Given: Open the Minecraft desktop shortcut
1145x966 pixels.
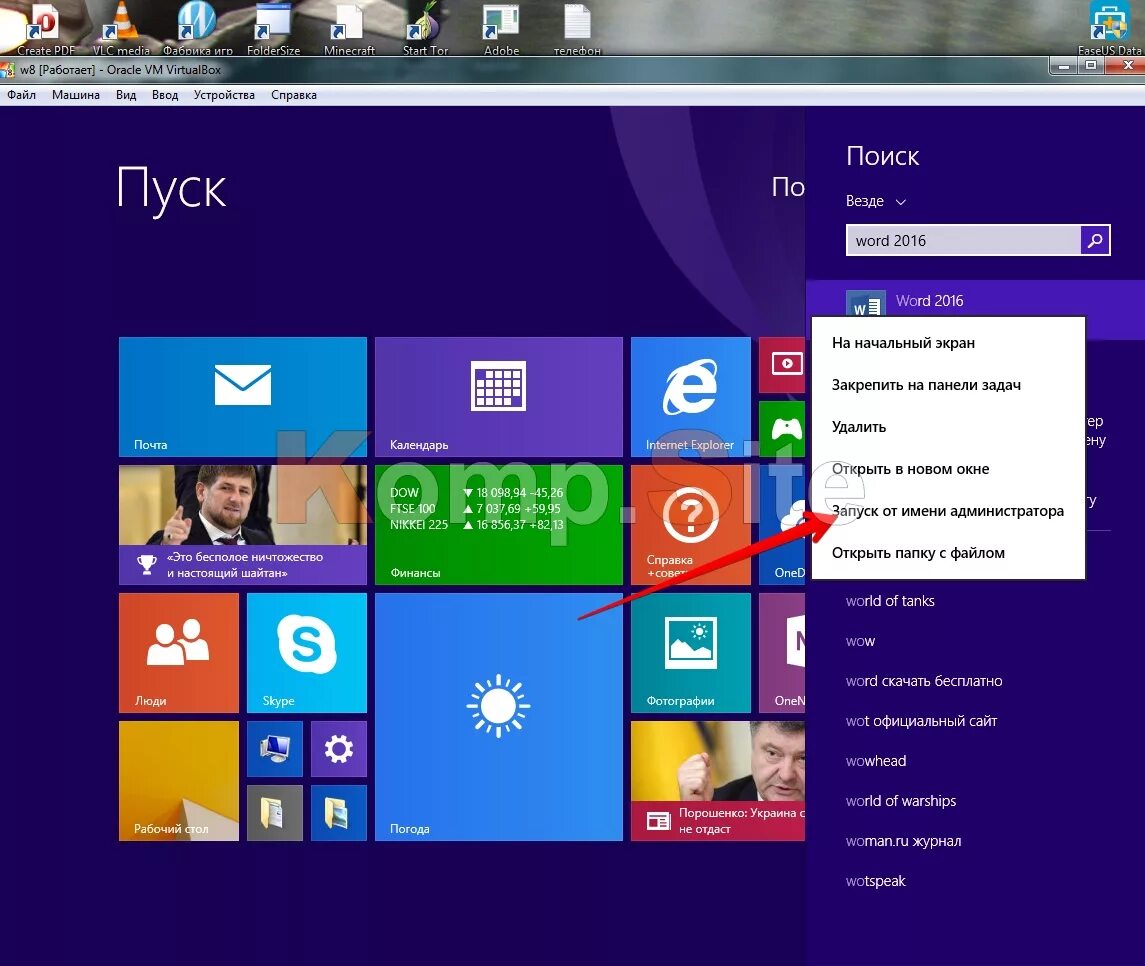Looking at the screenshot, I should tap(349, 29).
